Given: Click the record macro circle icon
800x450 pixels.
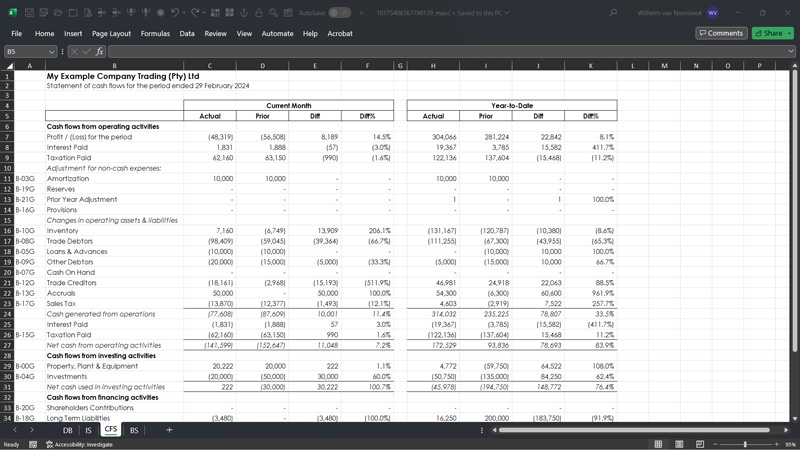Looking at the screenshot, I should pyautogui.click(x=160, y=13).
